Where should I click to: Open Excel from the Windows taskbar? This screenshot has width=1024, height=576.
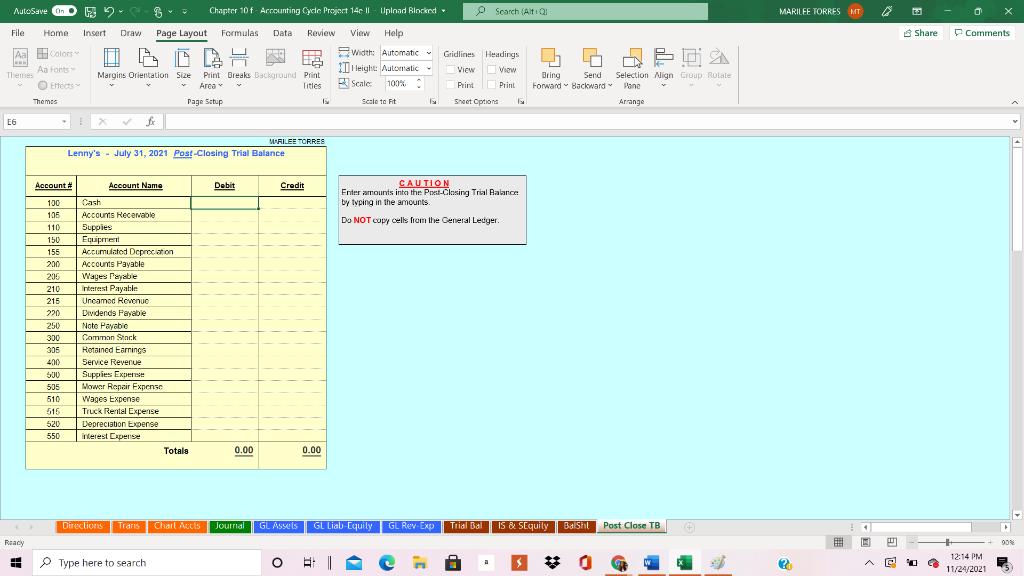point(684,562)
